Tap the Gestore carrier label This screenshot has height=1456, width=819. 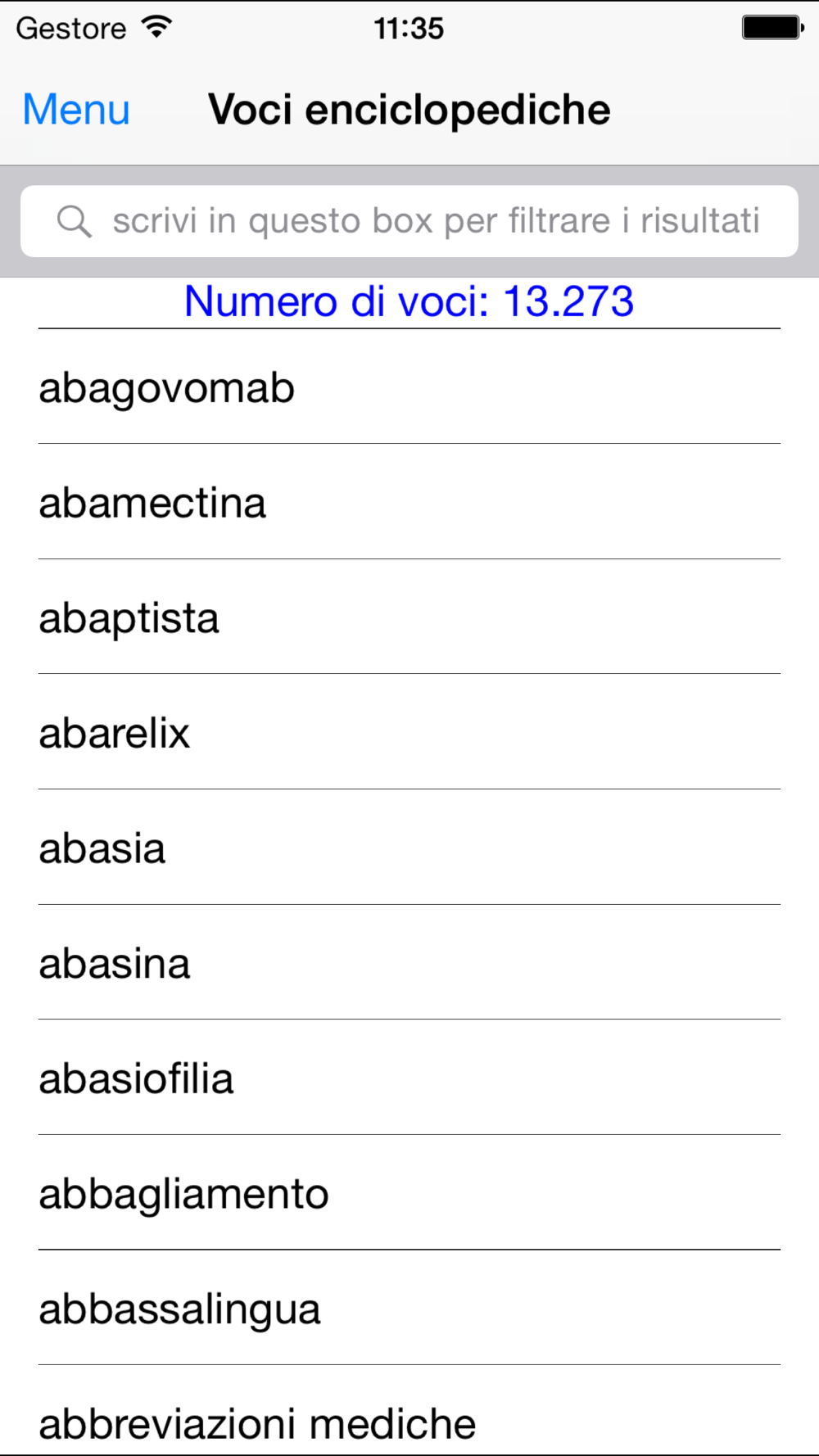pos(71,29)
